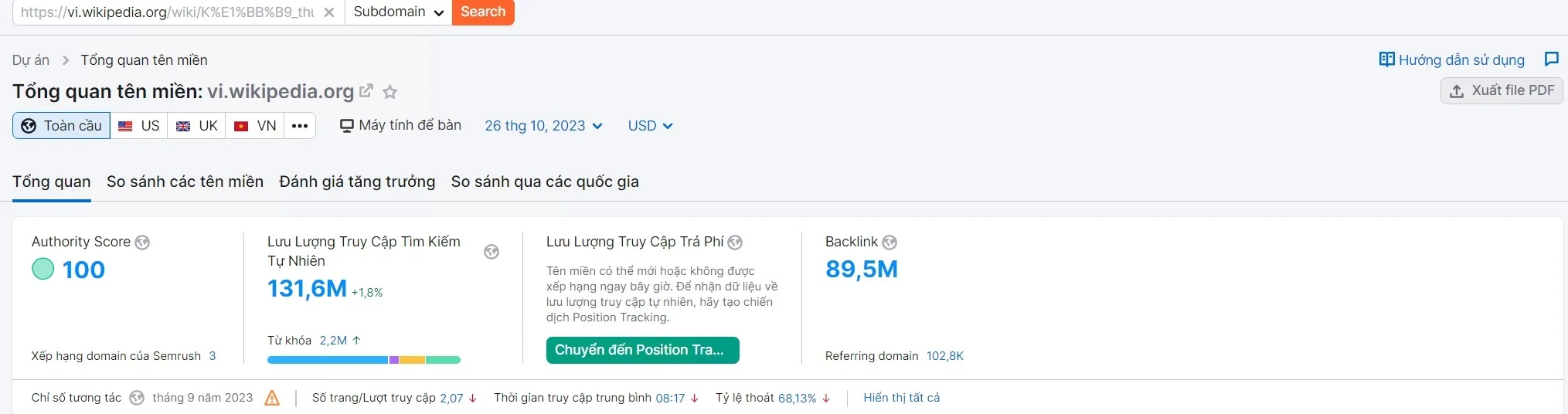Screen dimensions: 1568x414
Task: Switch to So sánh các tên miền tab
Action: click(185, 182)
